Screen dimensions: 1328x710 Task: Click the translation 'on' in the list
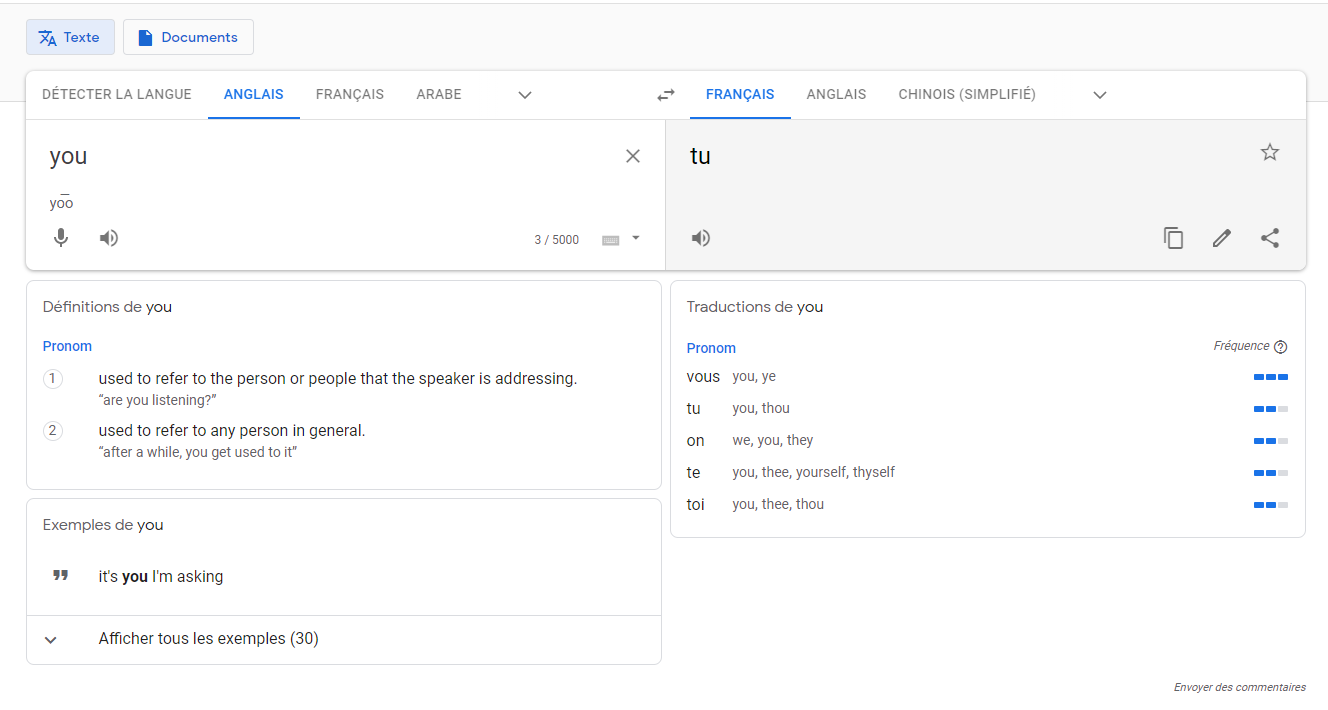(x=696, y=441)
